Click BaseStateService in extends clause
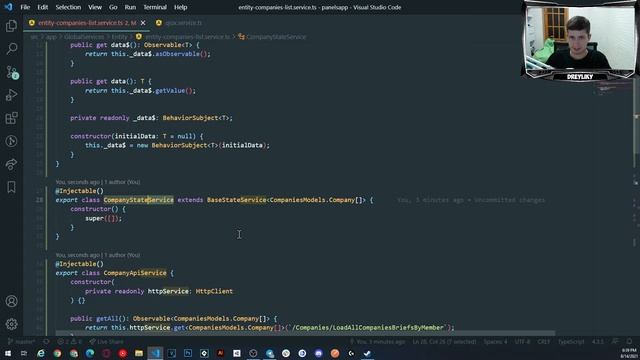Image resolution: width=640 pixels, height=360 pixels. click(x=236, y=200)
